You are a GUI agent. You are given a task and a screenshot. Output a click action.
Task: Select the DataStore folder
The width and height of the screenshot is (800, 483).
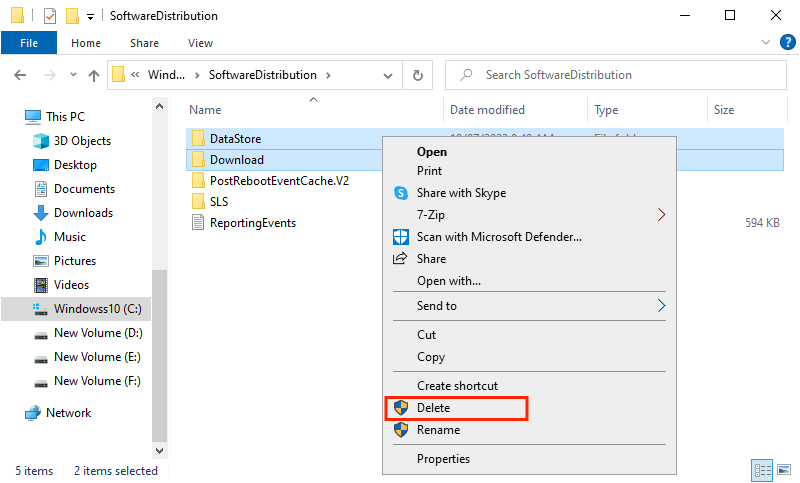pyautogui.click(x=235, y=139)
